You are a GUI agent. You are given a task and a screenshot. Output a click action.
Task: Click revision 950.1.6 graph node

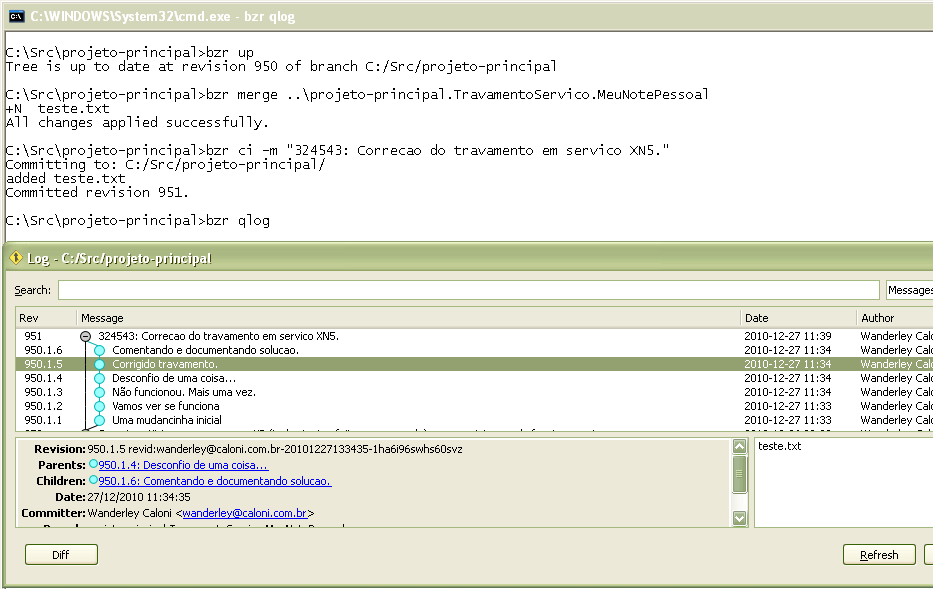100,351
